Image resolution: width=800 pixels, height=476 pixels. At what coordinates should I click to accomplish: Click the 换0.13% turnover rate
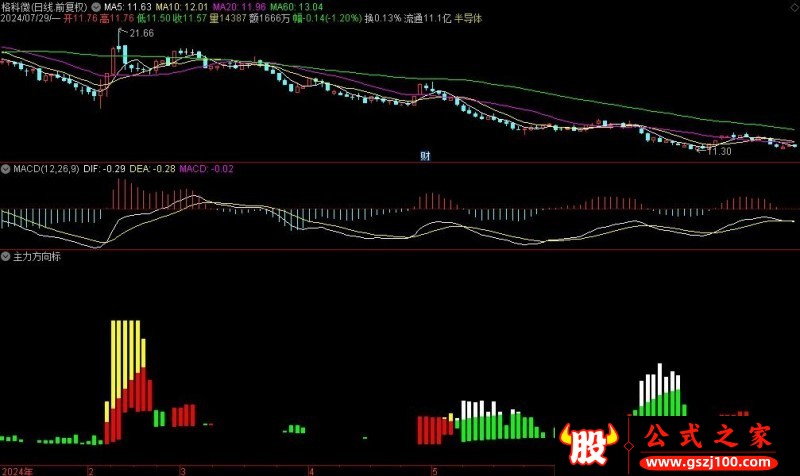(x=383, y=18)
